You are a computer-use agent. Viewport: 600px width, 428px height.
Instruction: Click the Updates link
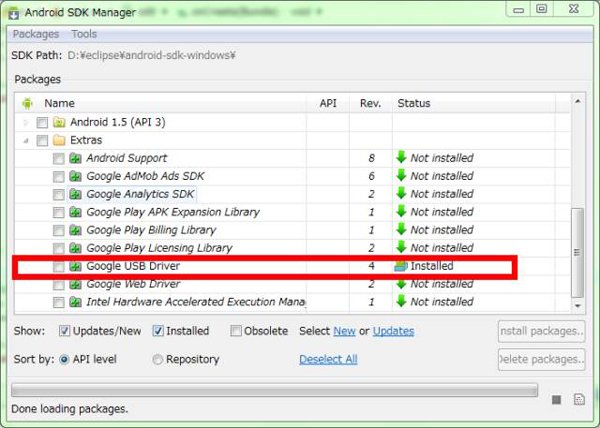393,331
